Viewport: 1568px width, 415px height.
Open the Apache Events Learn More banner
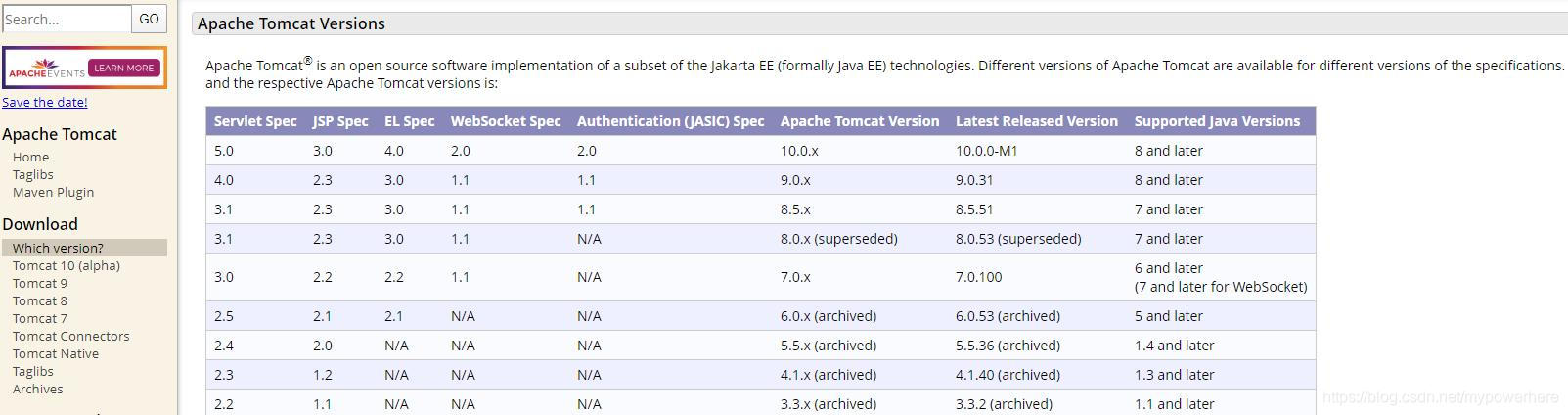pos(84,68)
